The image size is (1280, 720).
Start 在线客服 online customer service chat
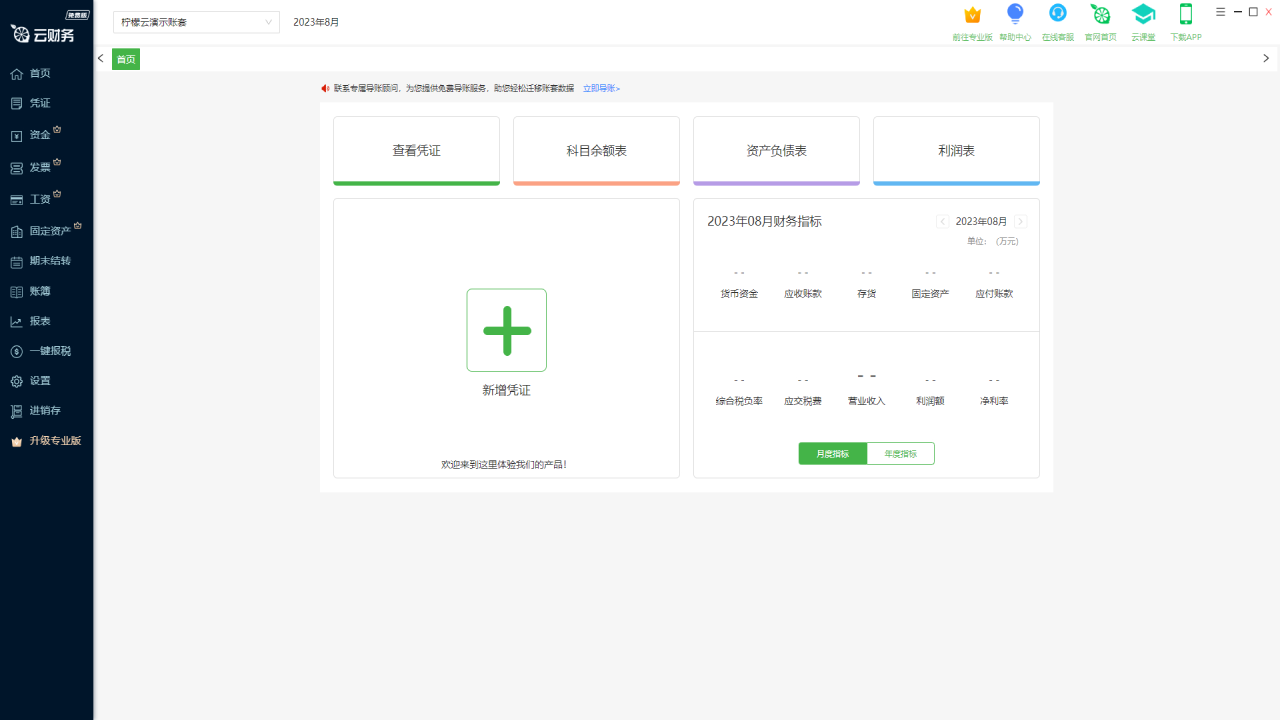coord(1057,22)
